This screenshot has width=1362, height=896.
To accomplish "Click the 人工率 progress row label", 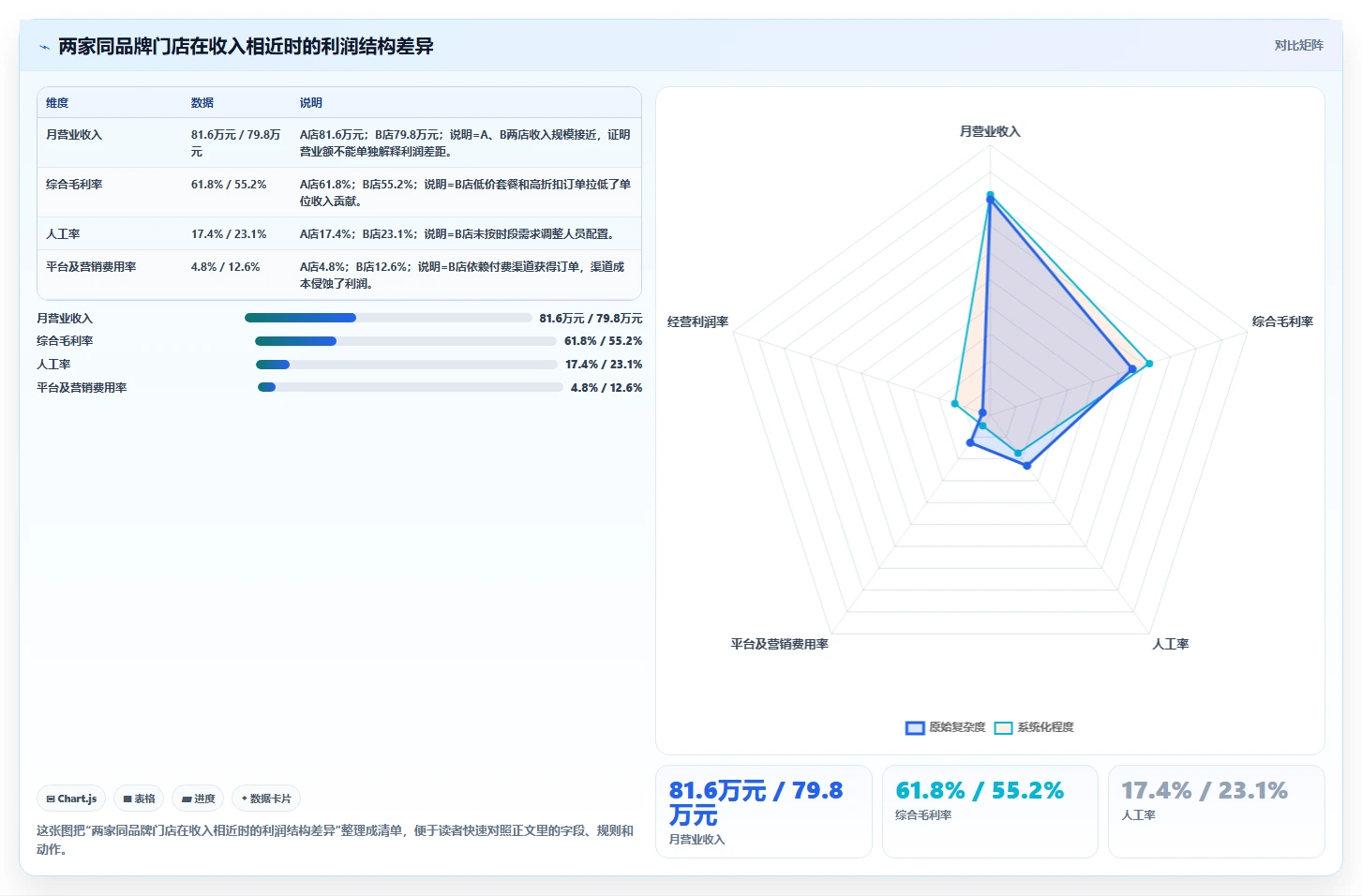I will tap(53, 365).
